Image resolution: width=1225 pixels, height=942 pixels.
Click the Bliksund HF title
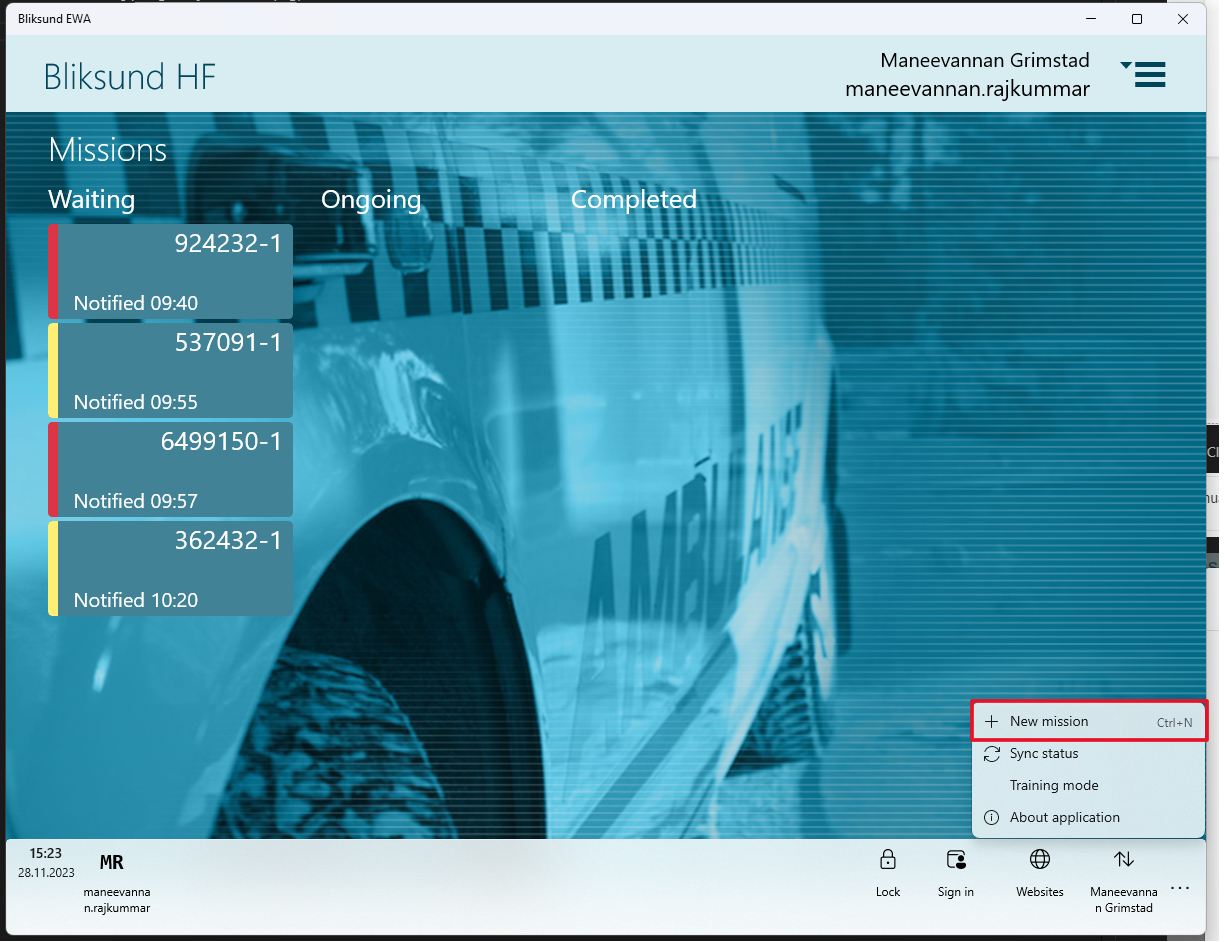coord(130,77)
